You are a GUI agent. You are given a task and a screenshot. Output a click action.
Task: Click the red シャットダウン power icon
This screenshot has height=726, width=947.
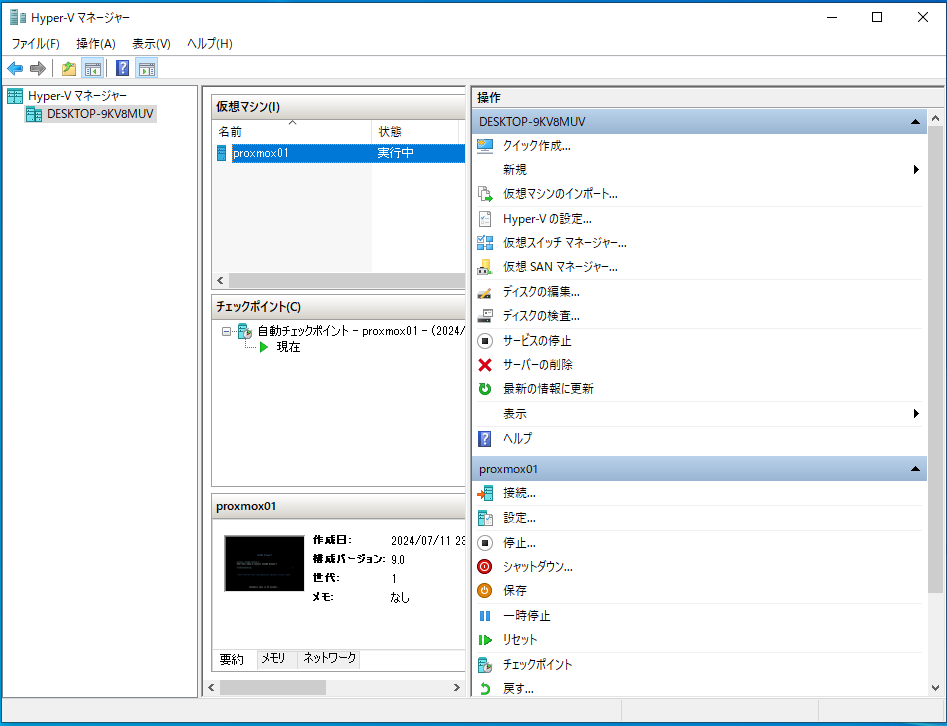(x=486, y=567)
